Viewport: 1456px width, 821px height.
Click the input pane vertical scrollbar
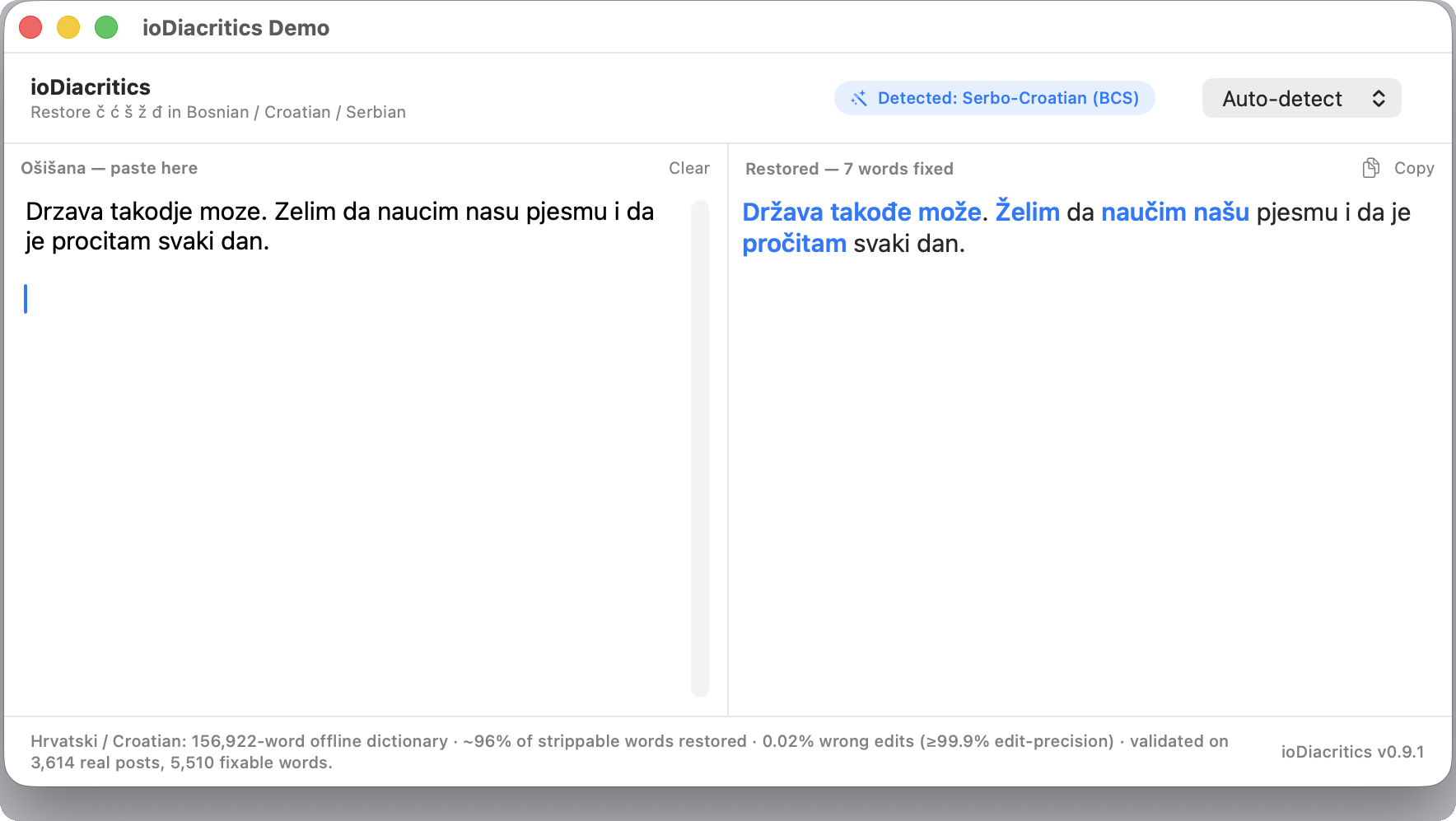[x=700, y=449]
